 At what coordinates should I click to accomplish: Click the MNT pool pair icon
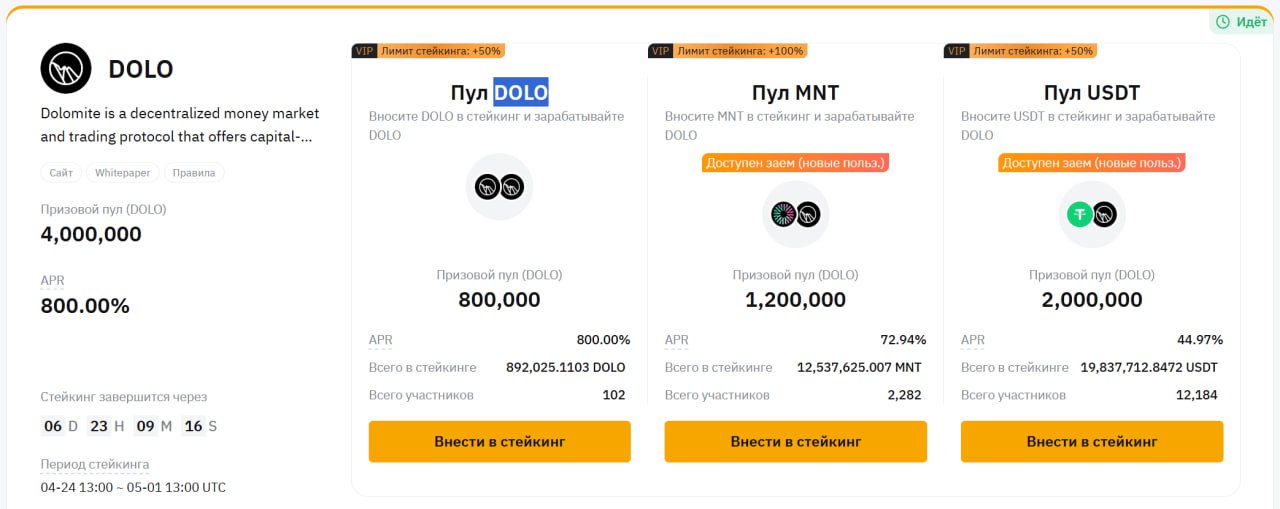(x=796, y=214)
